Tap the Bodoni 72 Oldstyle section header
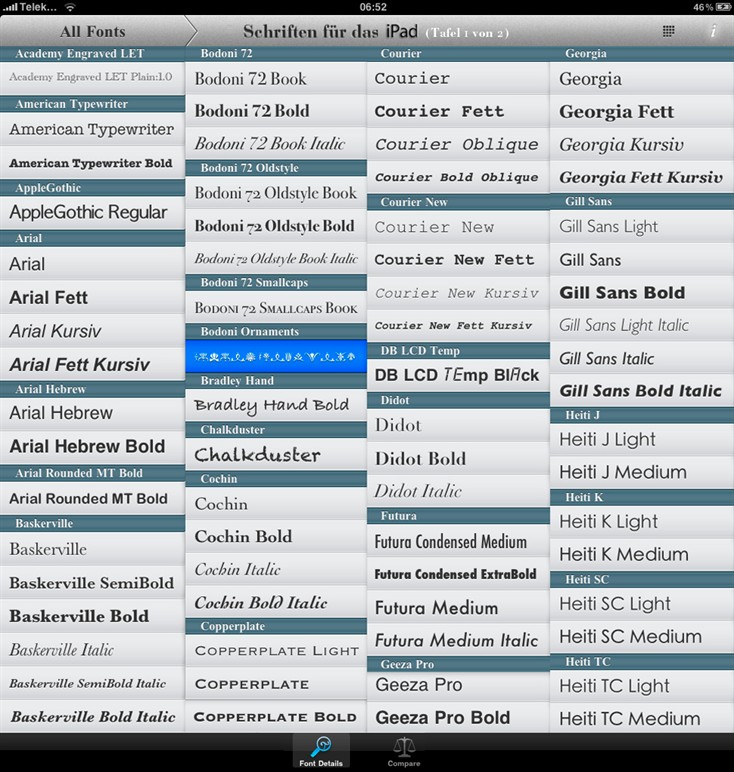This screenshot has width=734, height=772. pos(276,168)
